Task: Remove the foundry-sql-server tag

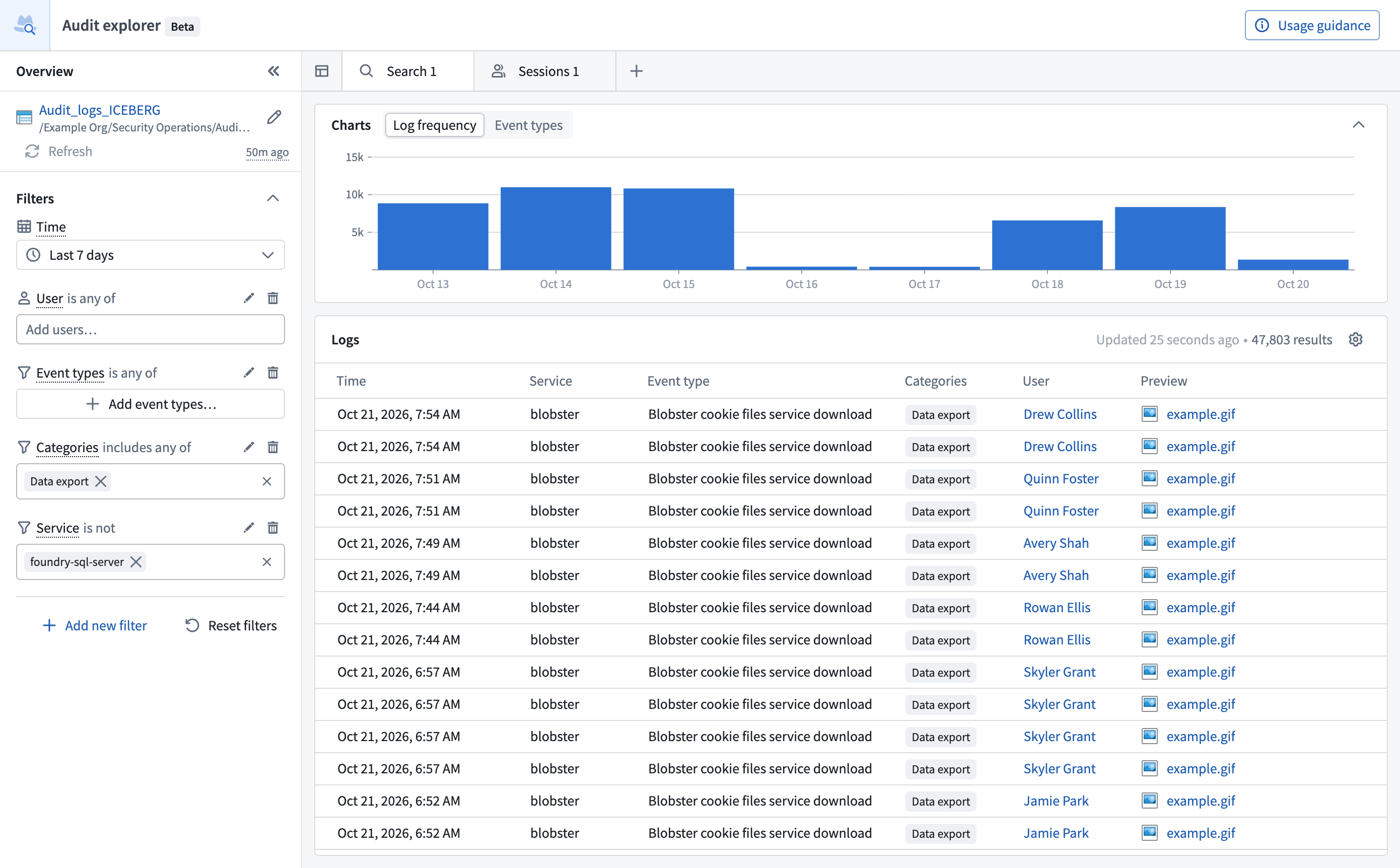Action: tap(135, 561)
